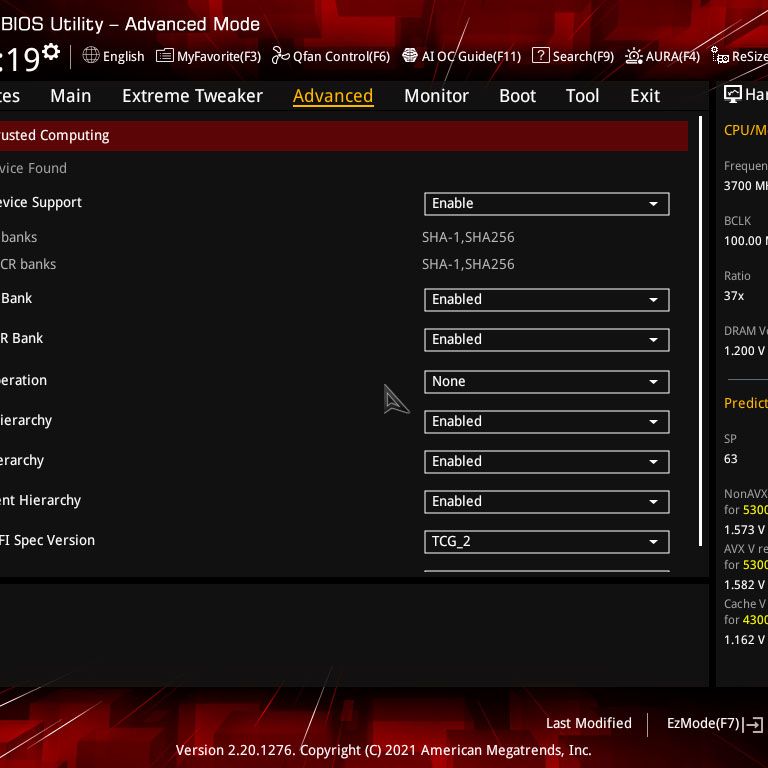
Task: Click the ReSize BAR icon
Action: pos(720,55)
